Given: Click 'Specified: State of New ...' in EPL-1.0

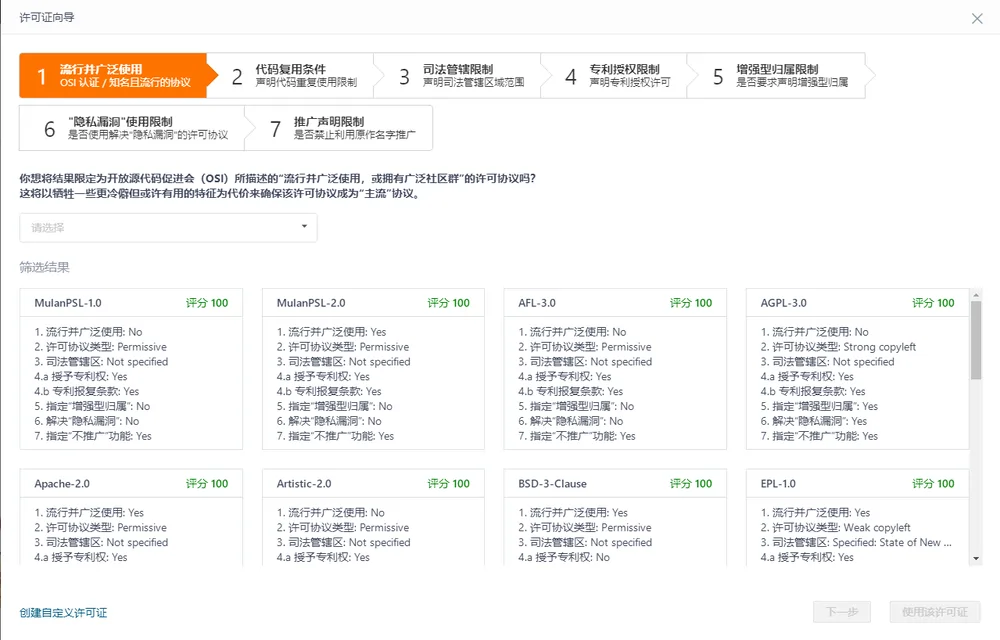Looking at the screenshot, I should 856,542.
